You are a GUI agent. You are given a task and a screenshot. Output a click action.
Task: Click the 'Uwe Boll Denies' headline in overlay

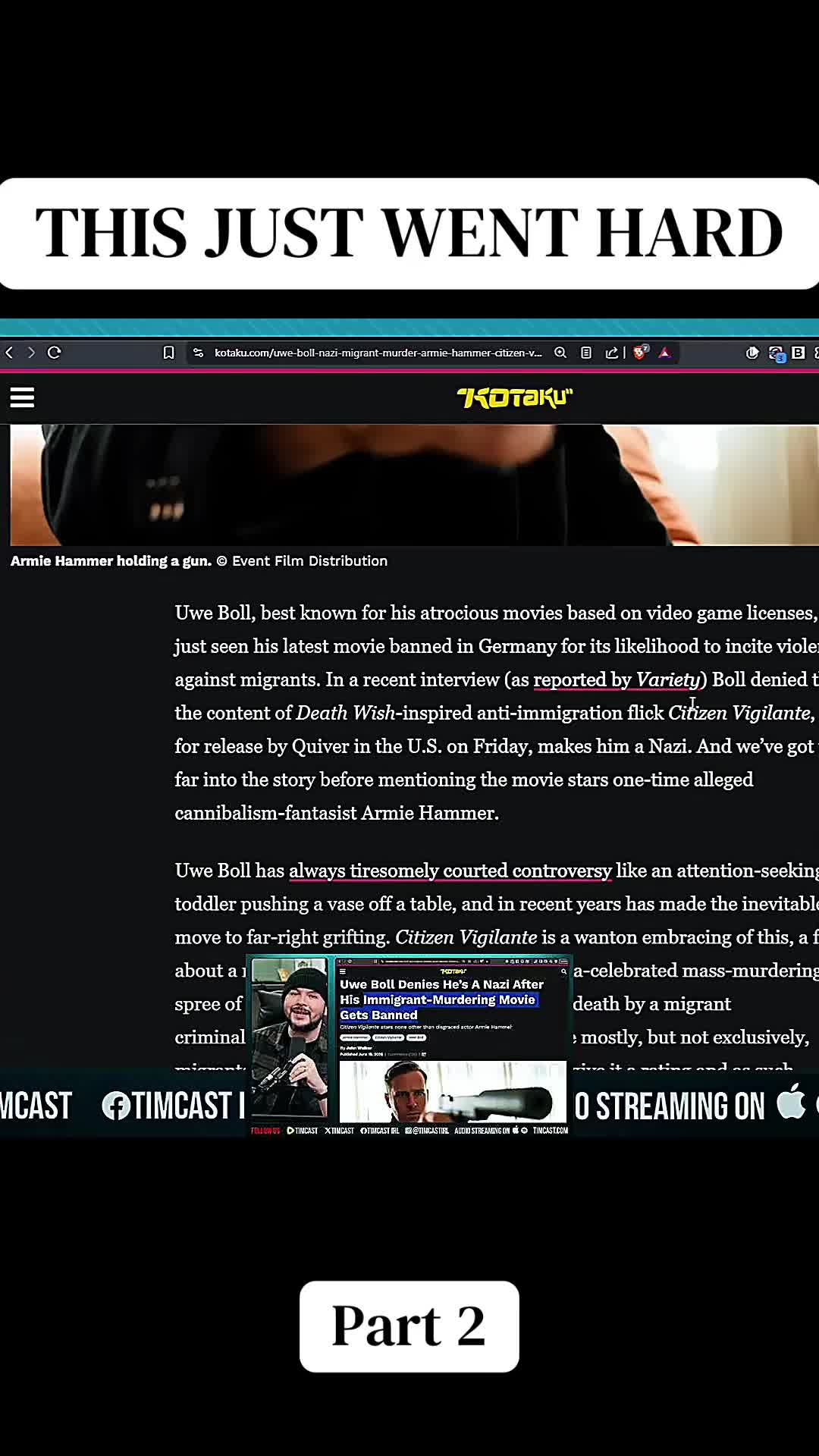point(441,999)
